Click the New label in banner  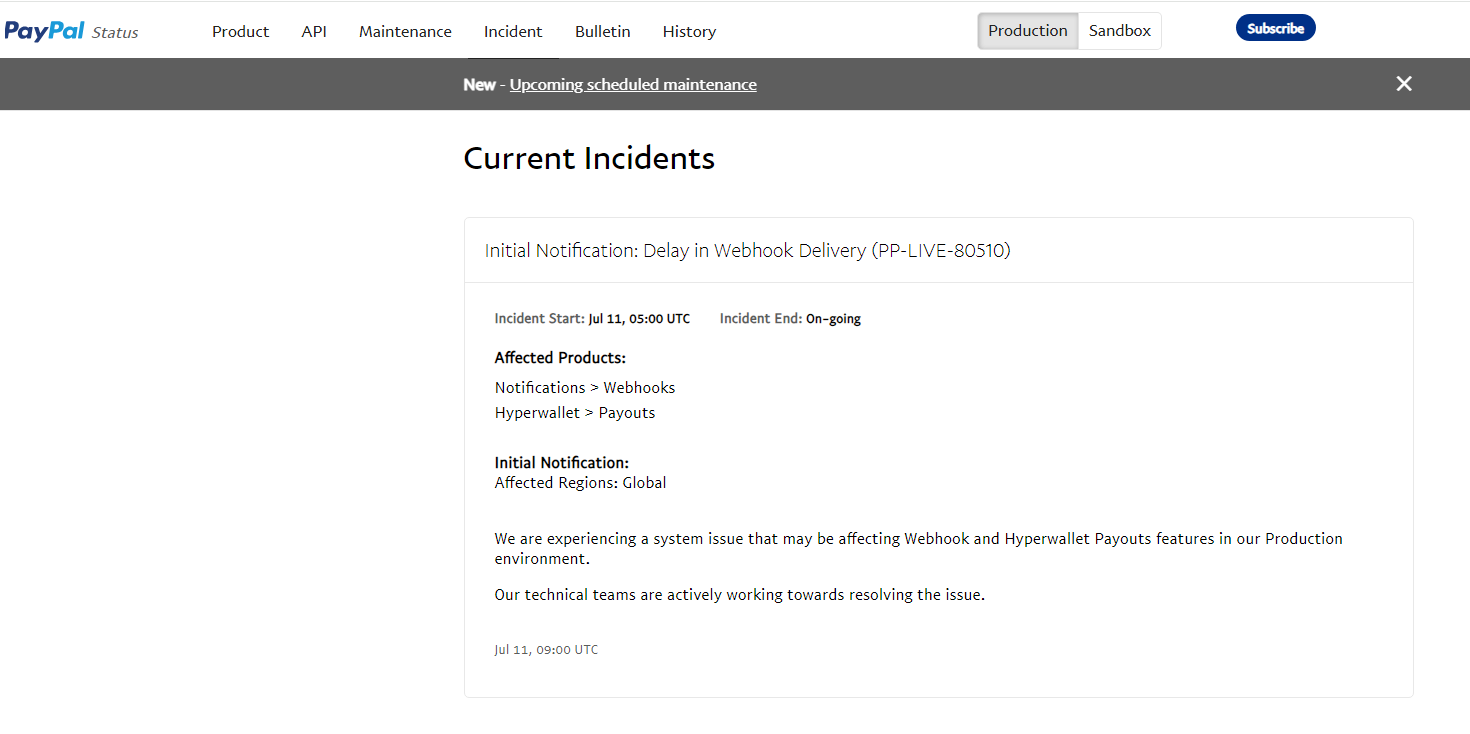[479, 85]
